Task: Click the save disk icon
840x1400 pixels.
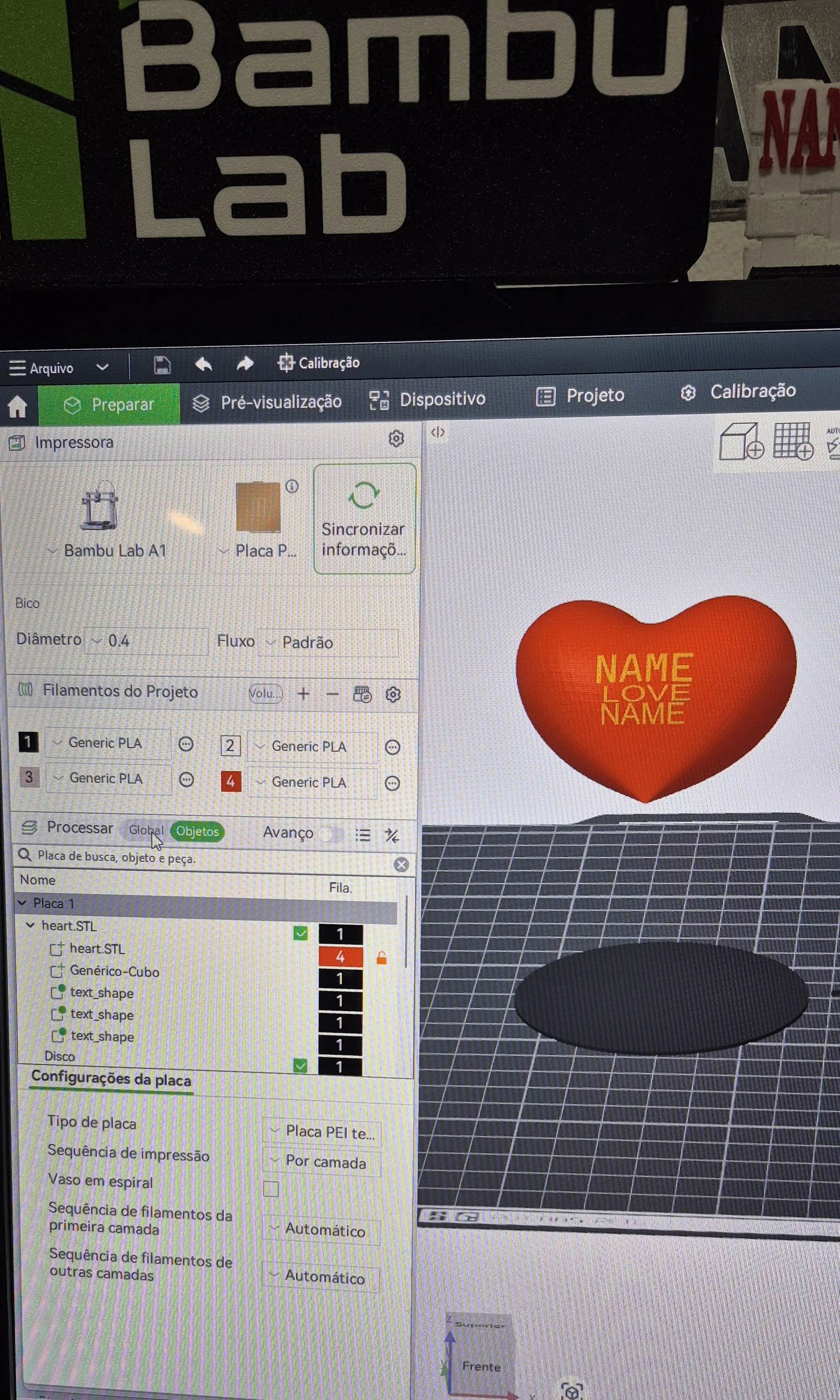Action: (x=162, y=365)
